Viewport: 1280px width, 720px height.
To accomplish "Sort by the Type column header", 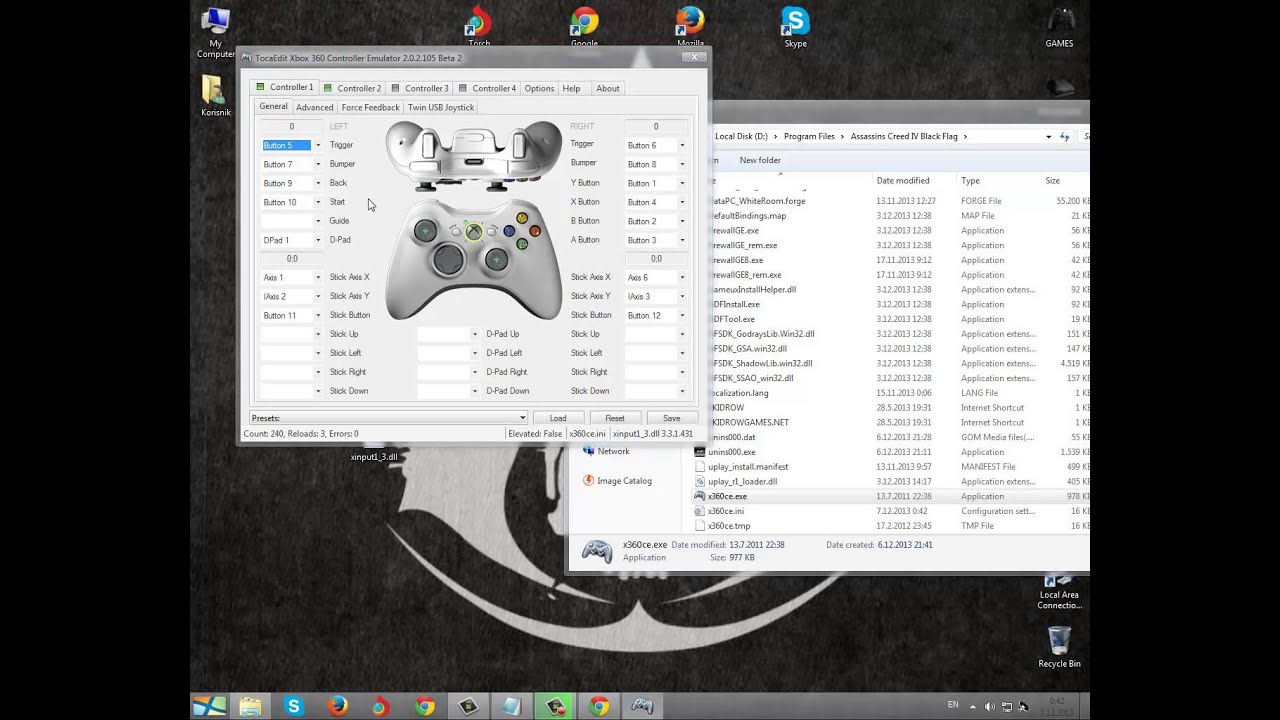I will (970, 181).
